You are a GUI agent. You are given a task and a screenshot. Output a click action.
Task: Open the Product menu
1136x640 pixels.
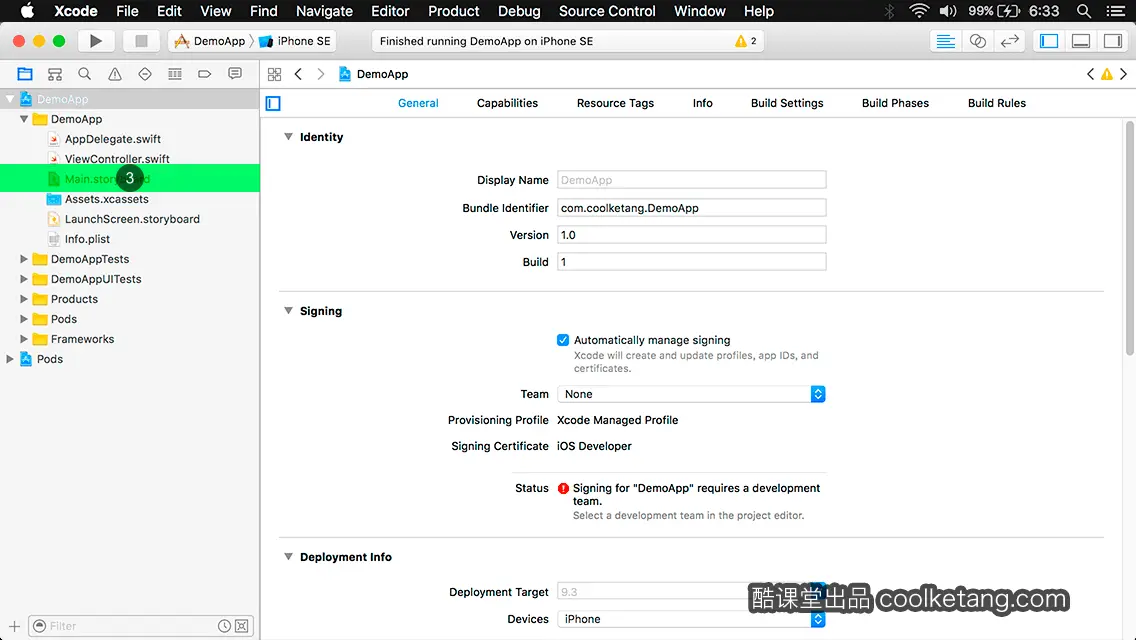click(454, 11)
